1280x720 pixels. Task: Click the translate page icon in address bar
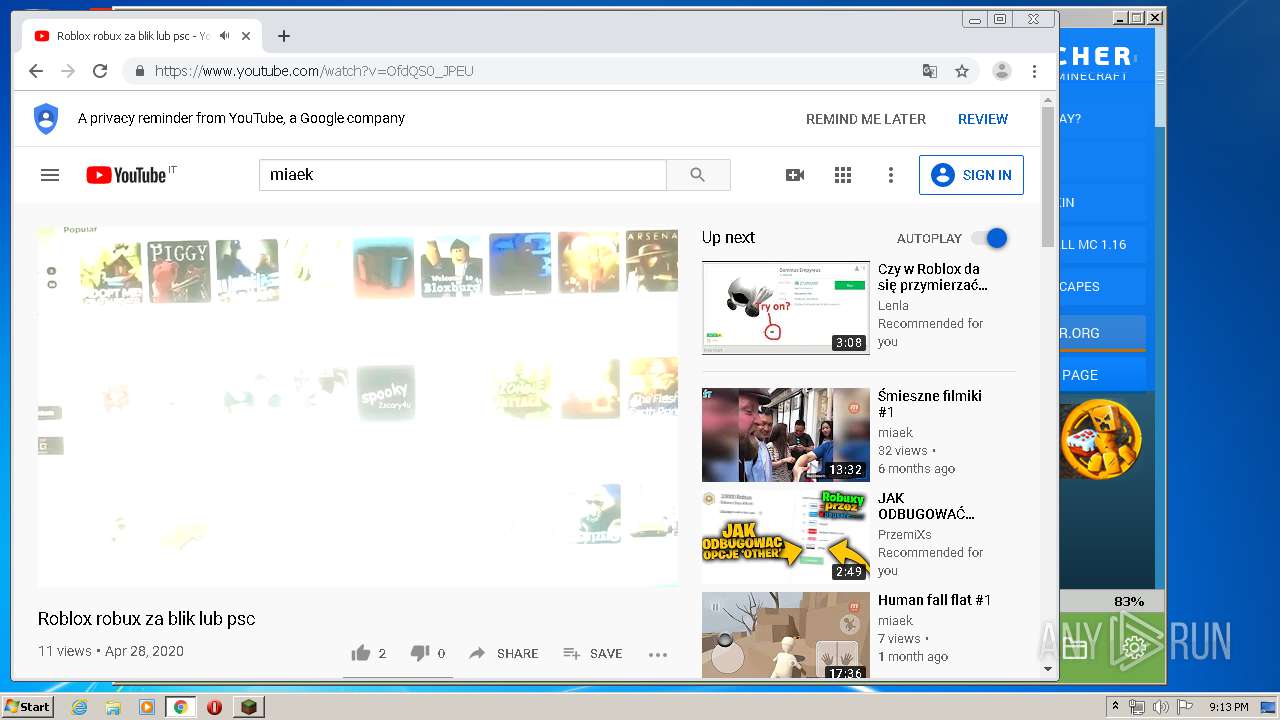pos(930,71)
